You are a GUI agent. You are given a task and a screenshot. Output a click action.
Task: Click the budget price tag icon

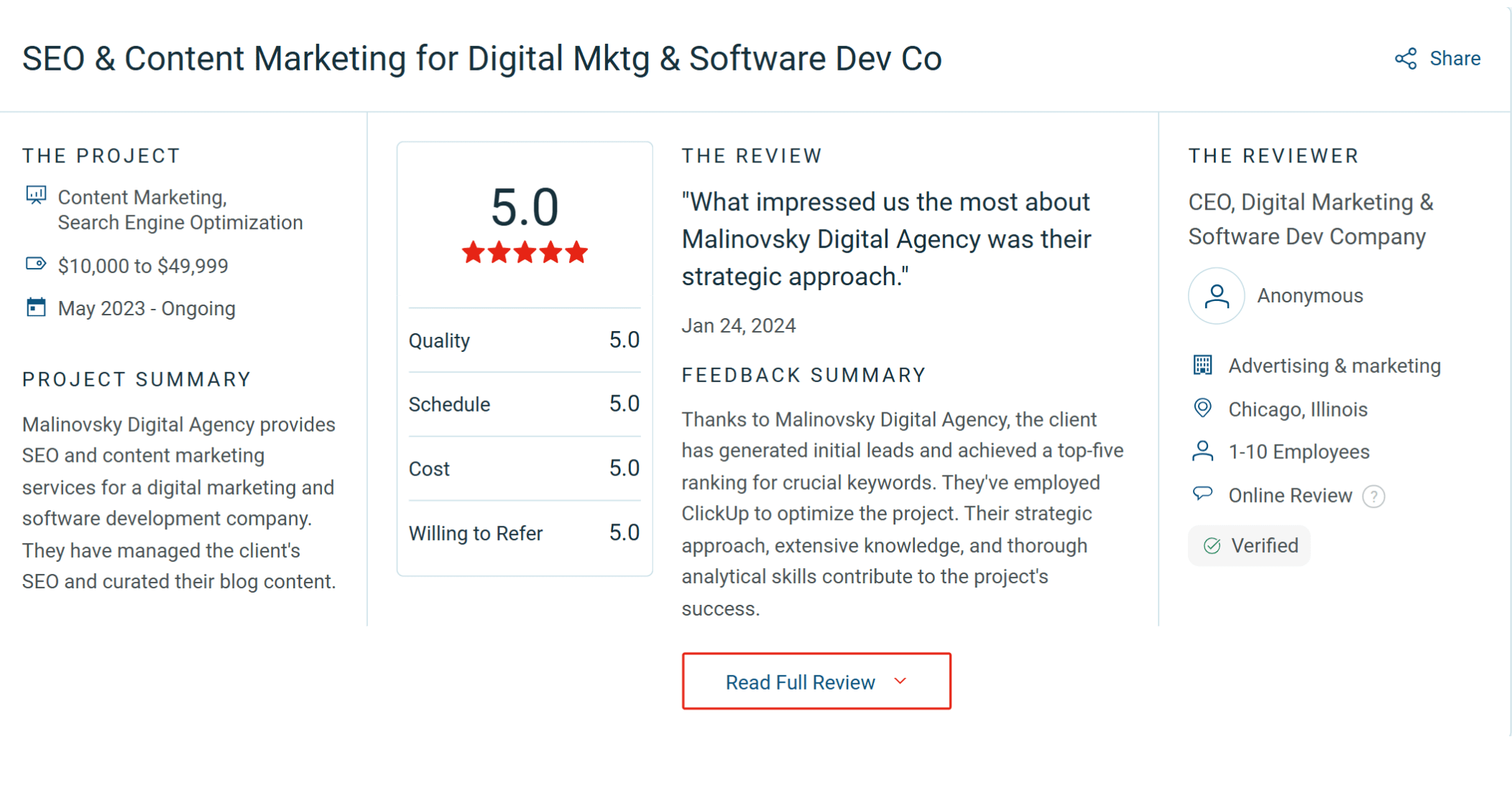click(x=36, y=264)
